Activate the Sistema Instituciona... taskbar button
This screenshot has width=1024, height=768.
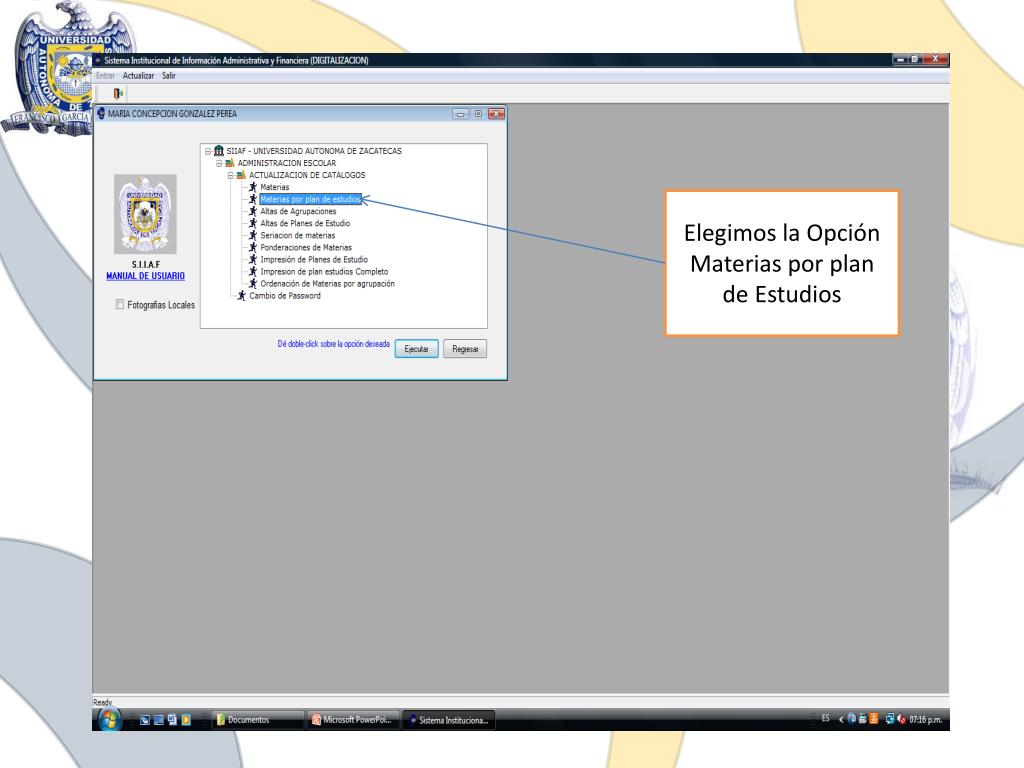449,720
